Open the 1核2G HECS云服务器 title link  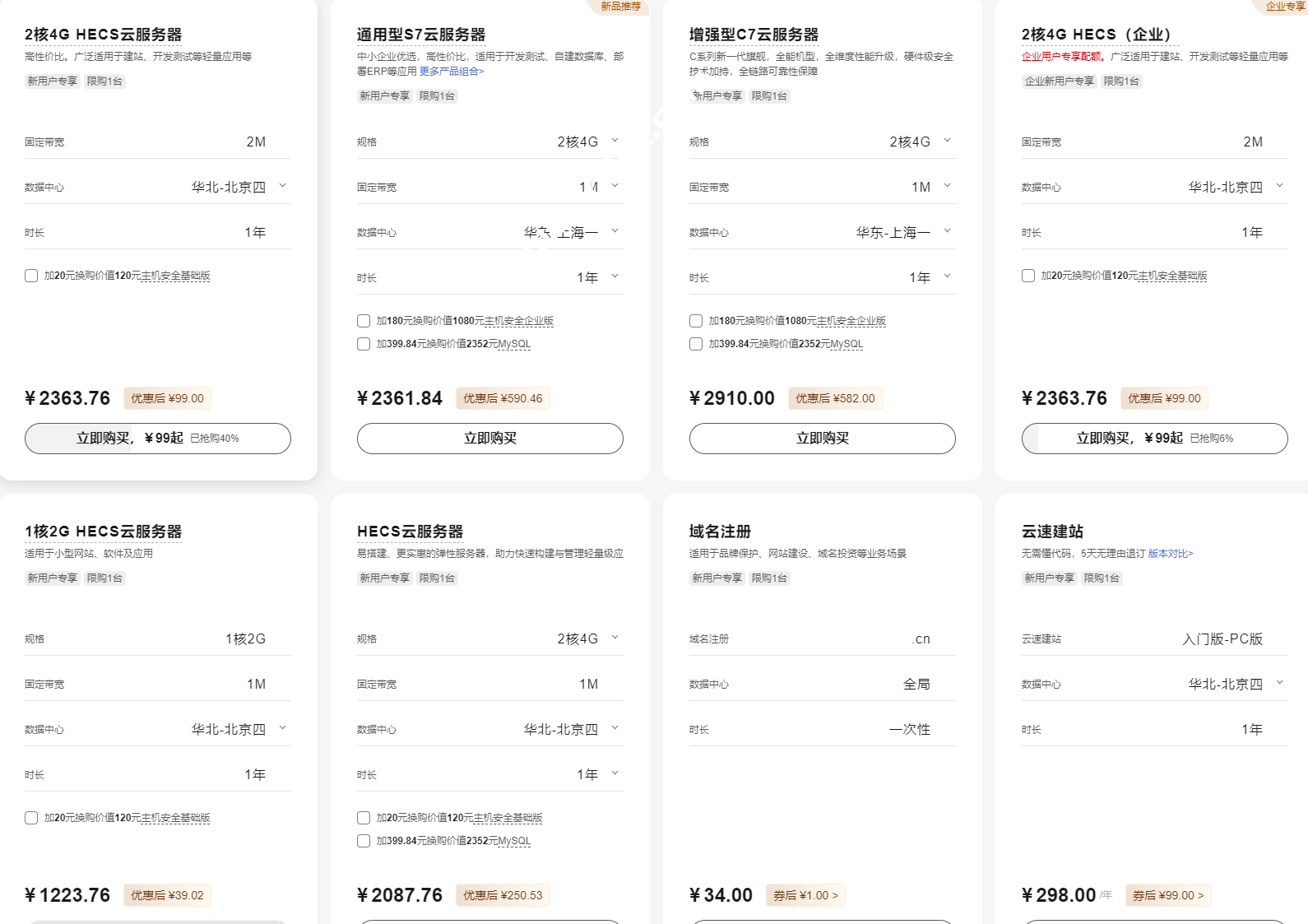103,532
